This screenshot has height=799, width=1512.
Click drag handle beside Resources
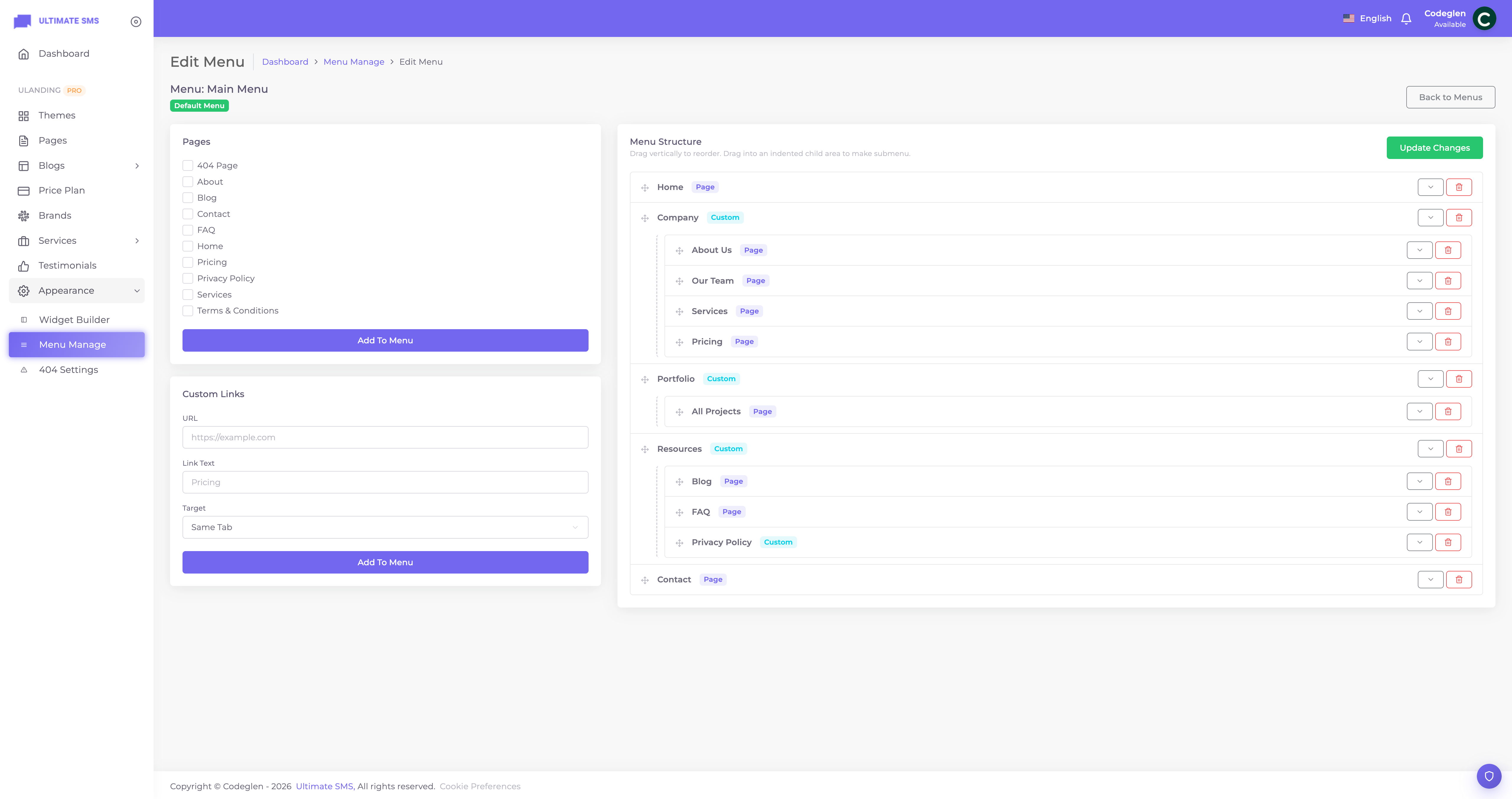(644, 449)
